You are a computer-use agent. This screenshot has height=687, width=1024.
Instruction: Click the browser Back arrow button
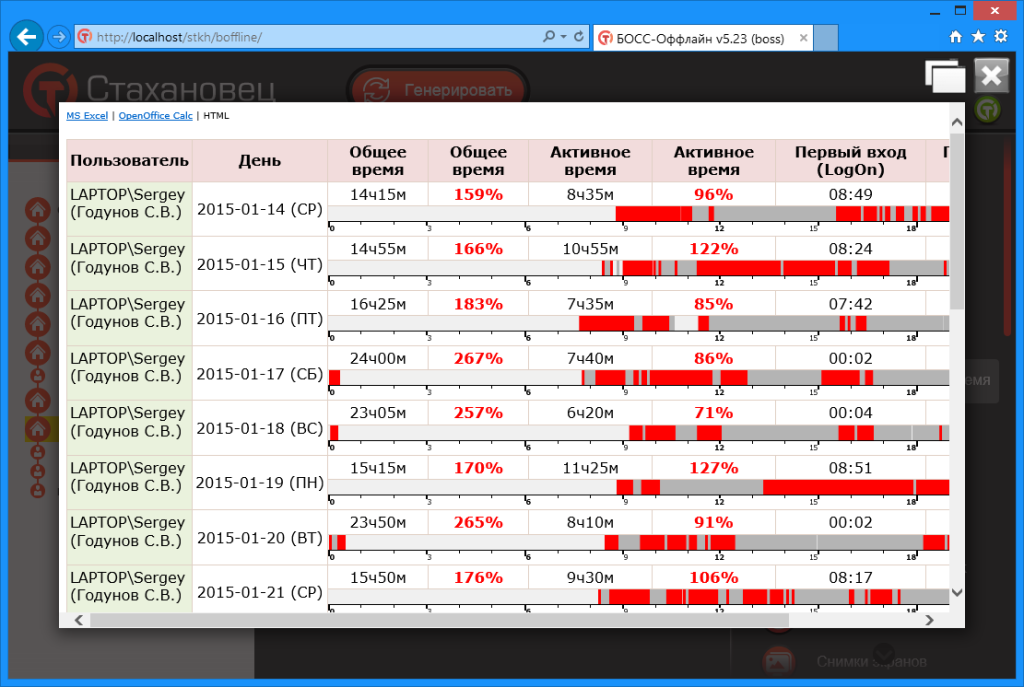click(x=26, y=37)
